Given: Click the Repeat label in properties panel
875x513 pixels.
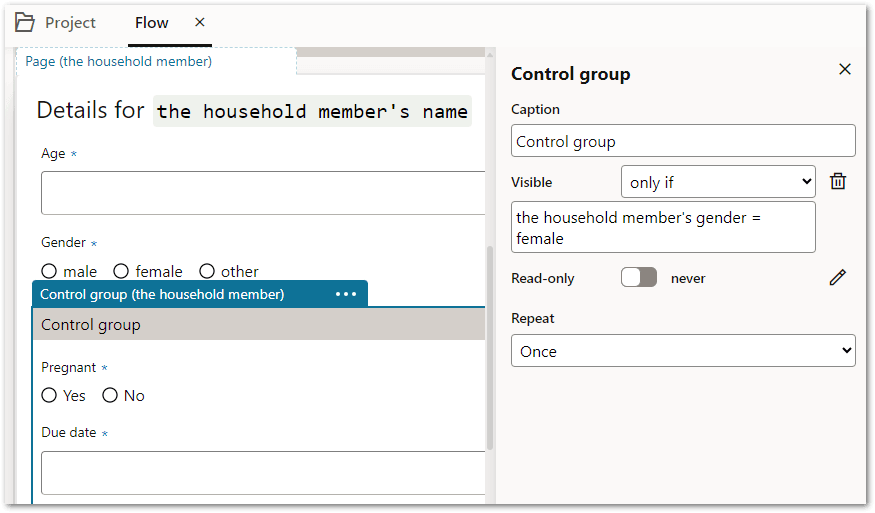Looking at the screenshot, I should [x=533, y=318].
